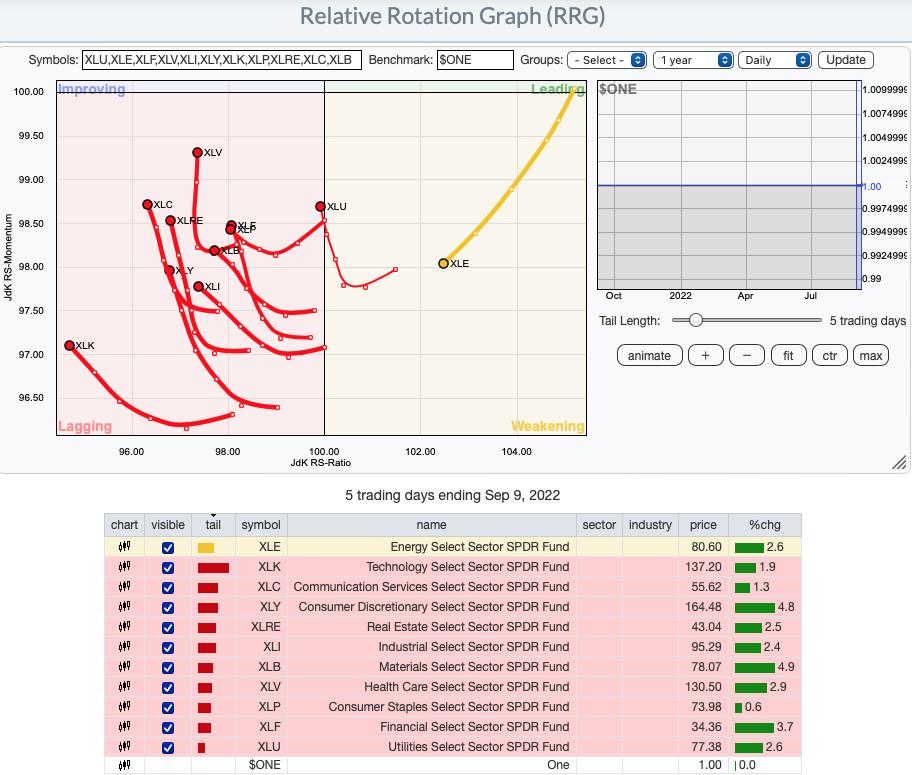This screenshot has width=912, height=775.
Task: Uncheck visibility for XLU
Action: click(168, 748)
